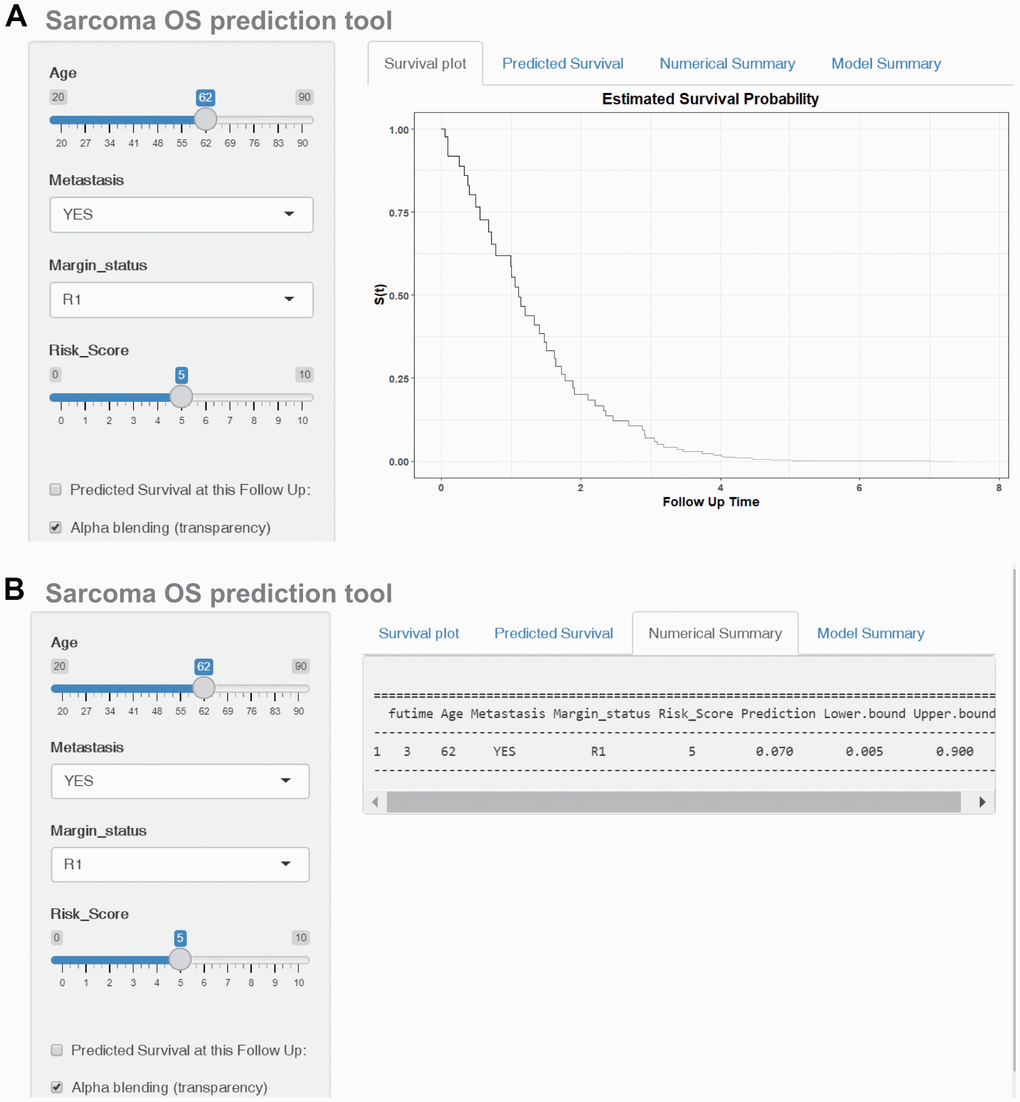Click left arrow of the summary table scrollbar
1020x1102 pixels.
tap(376, 802)
